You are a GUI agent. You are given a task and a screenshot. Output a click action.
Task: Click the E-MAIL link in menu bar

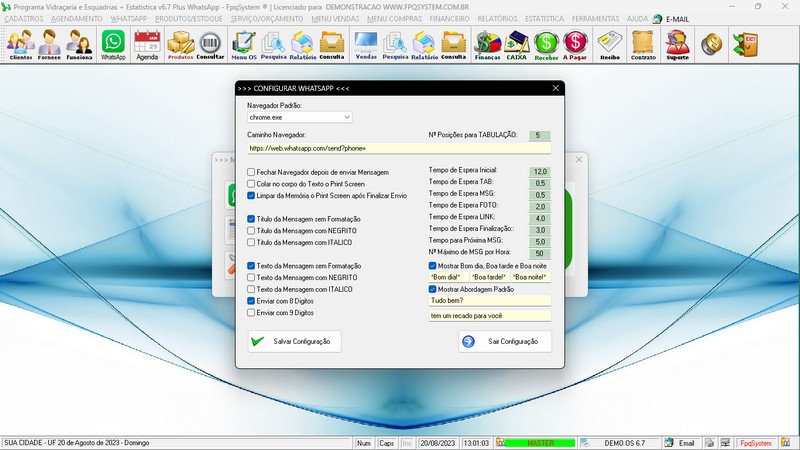(x=677, y=19)
